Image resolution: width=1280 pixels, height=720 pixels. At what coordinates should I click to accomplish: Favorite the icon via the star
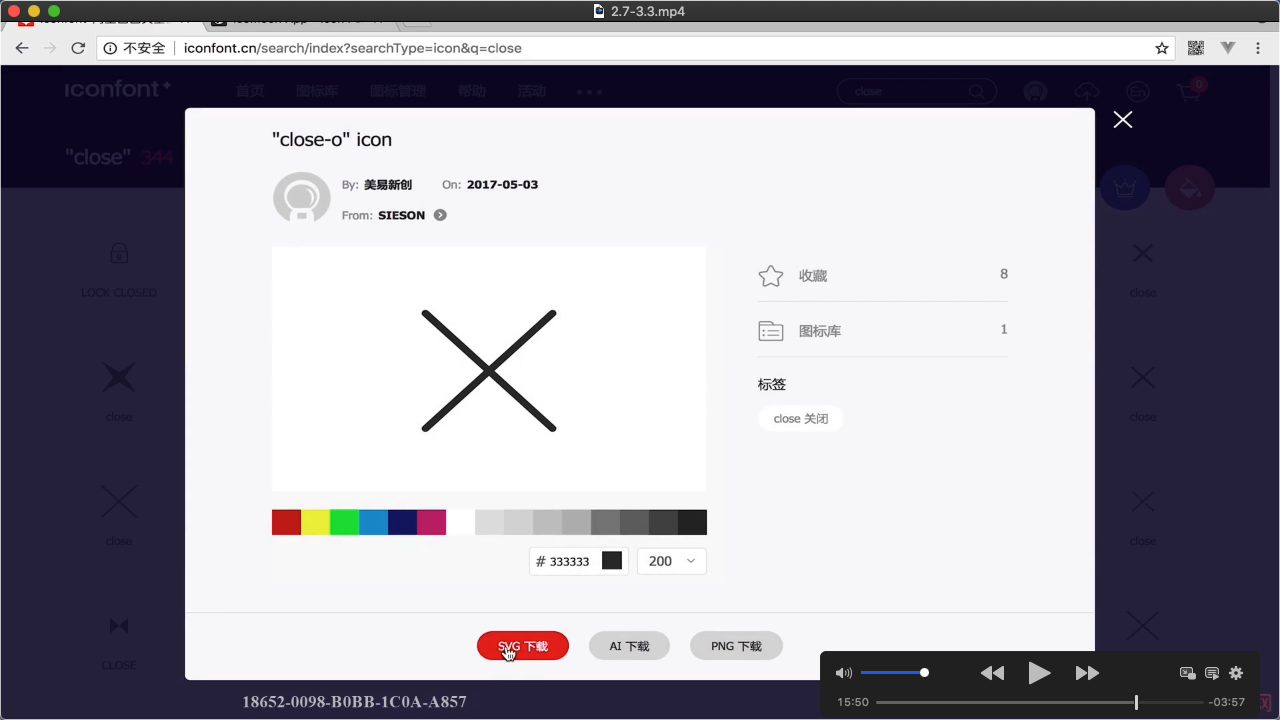[770, 276]
